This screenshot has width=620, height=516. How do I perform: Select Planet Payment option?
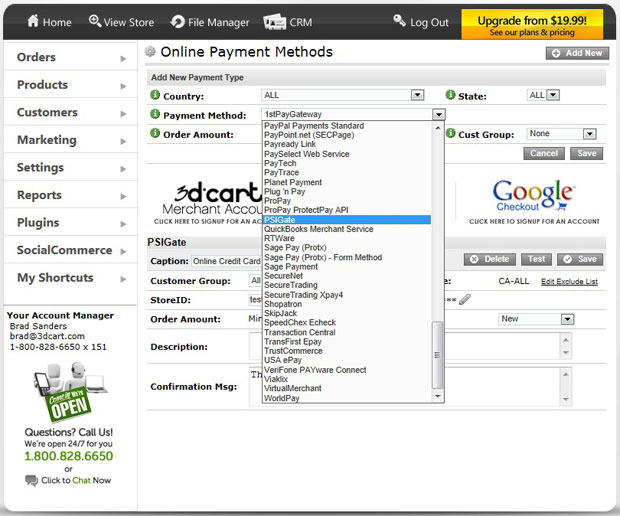pos(347,182)
